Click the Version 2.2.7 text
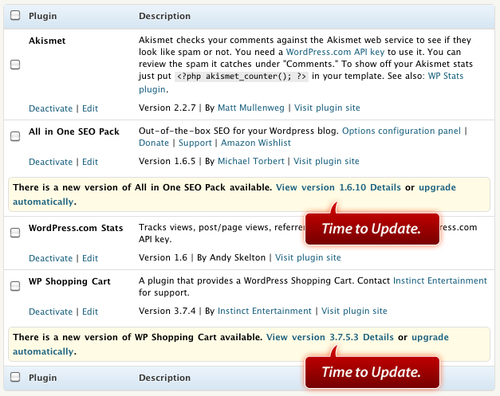The width and height of the screenshot is (500, 396). tap(167, 108)
